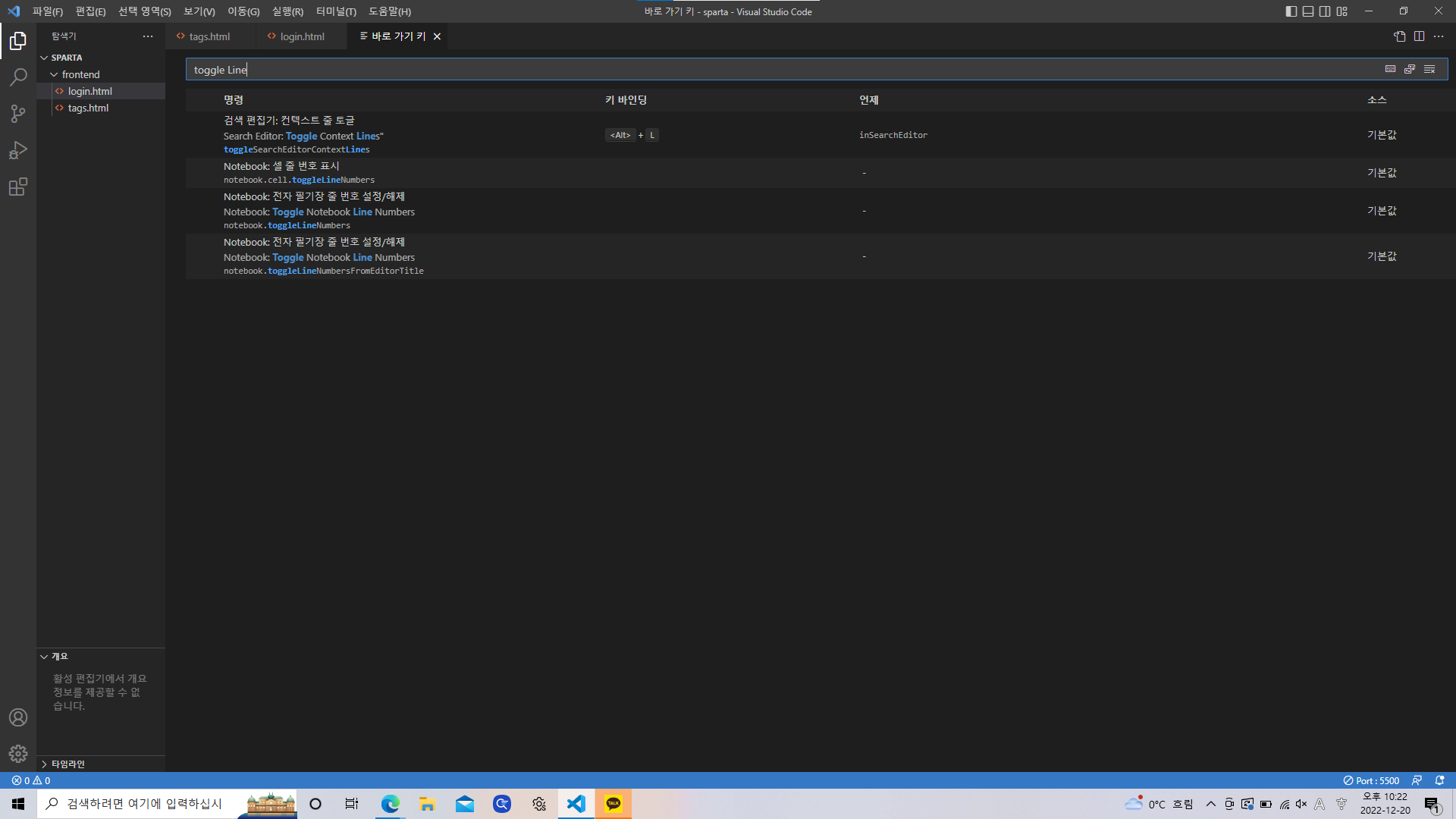
Task: Click the 소스 column header
Action: tap(1377, 100)
